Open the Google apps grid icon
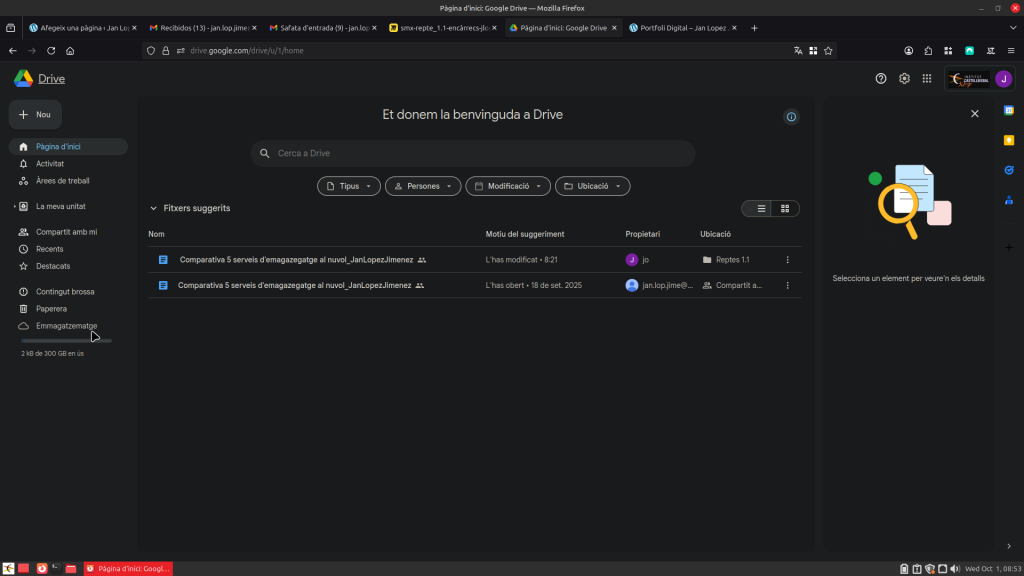 pos(927,79)
